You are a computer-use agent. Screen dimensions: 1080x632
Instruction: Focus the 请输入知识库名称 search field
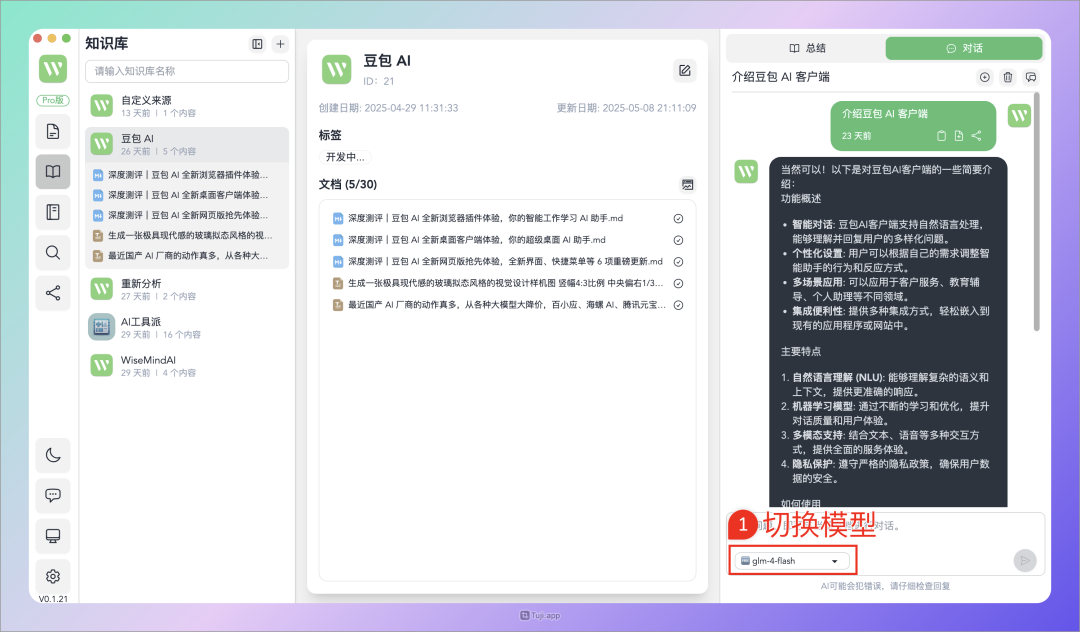pyautogui.click(x=187, y=71)
